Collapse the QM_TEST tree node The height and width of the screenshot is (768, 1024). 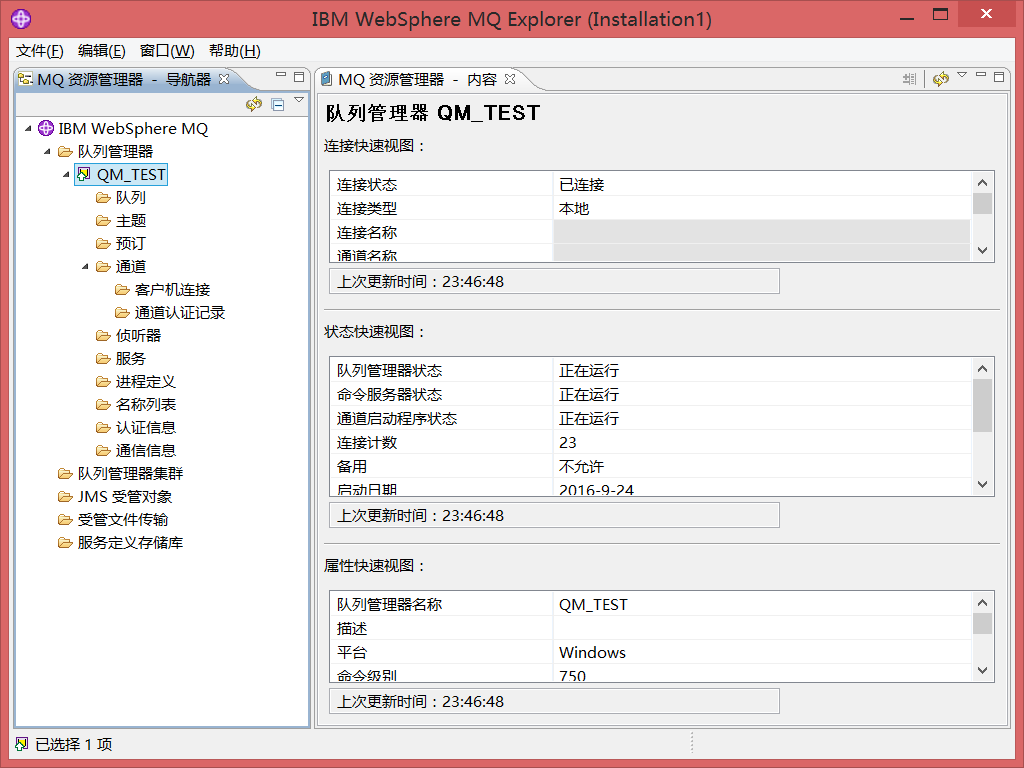click(x=66, y=174)
